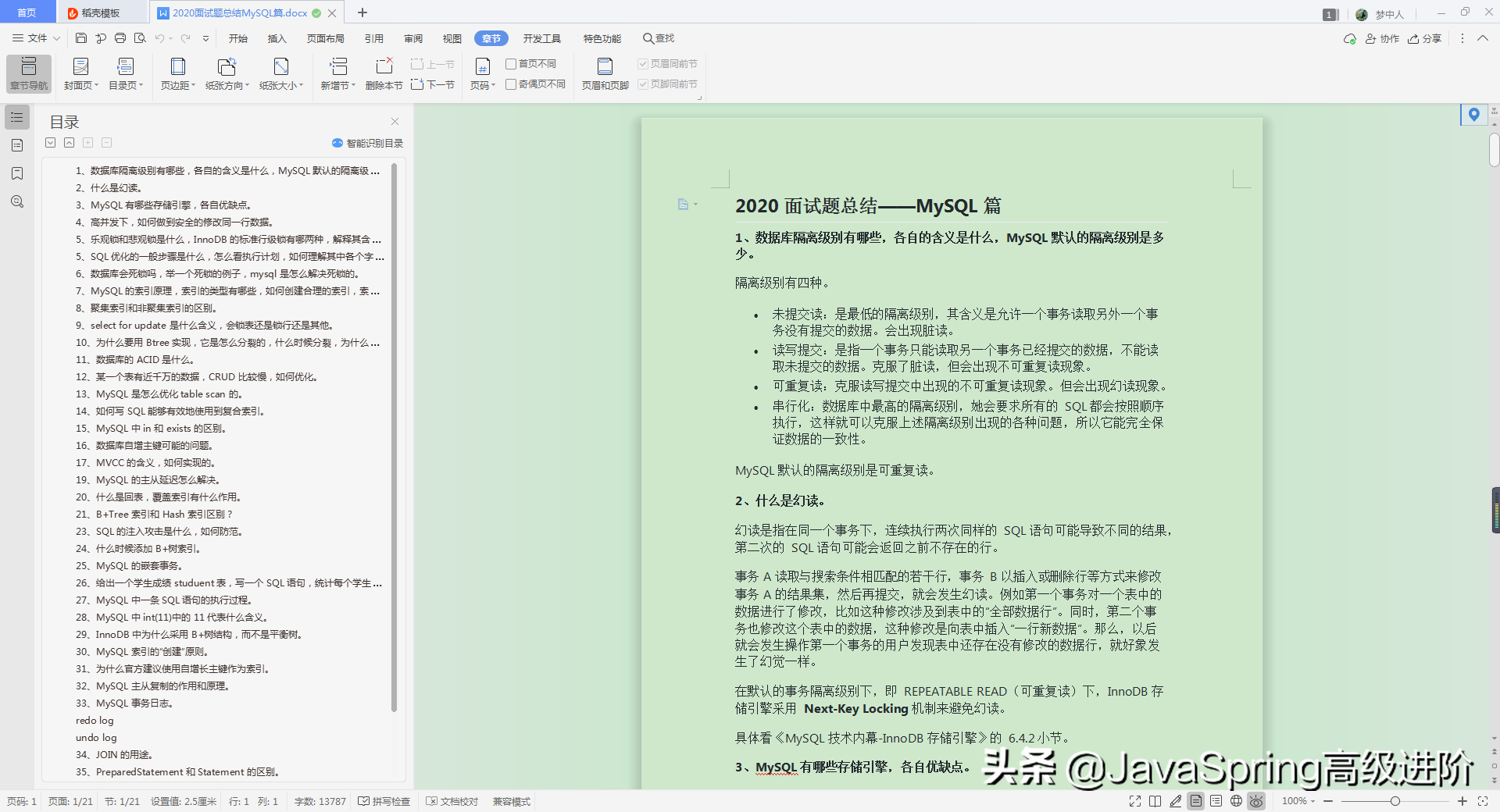
Task: Switch to 开始 ribbon tab
Action: [x=238, y=38]
